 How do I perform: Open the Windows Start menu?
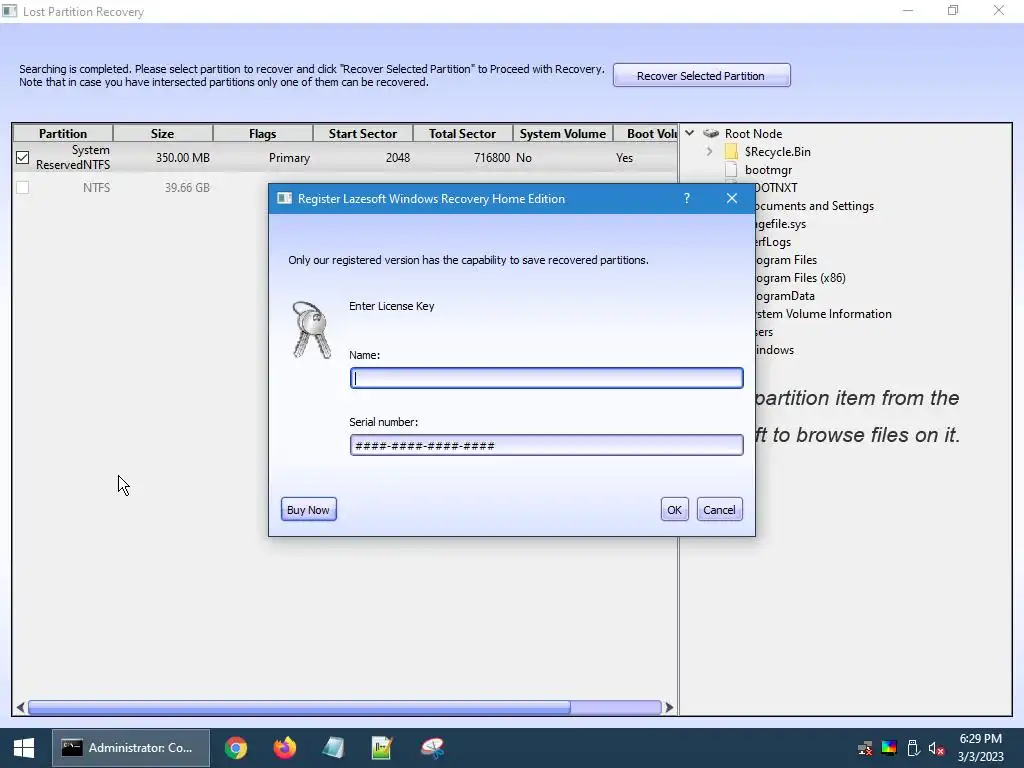24,748
